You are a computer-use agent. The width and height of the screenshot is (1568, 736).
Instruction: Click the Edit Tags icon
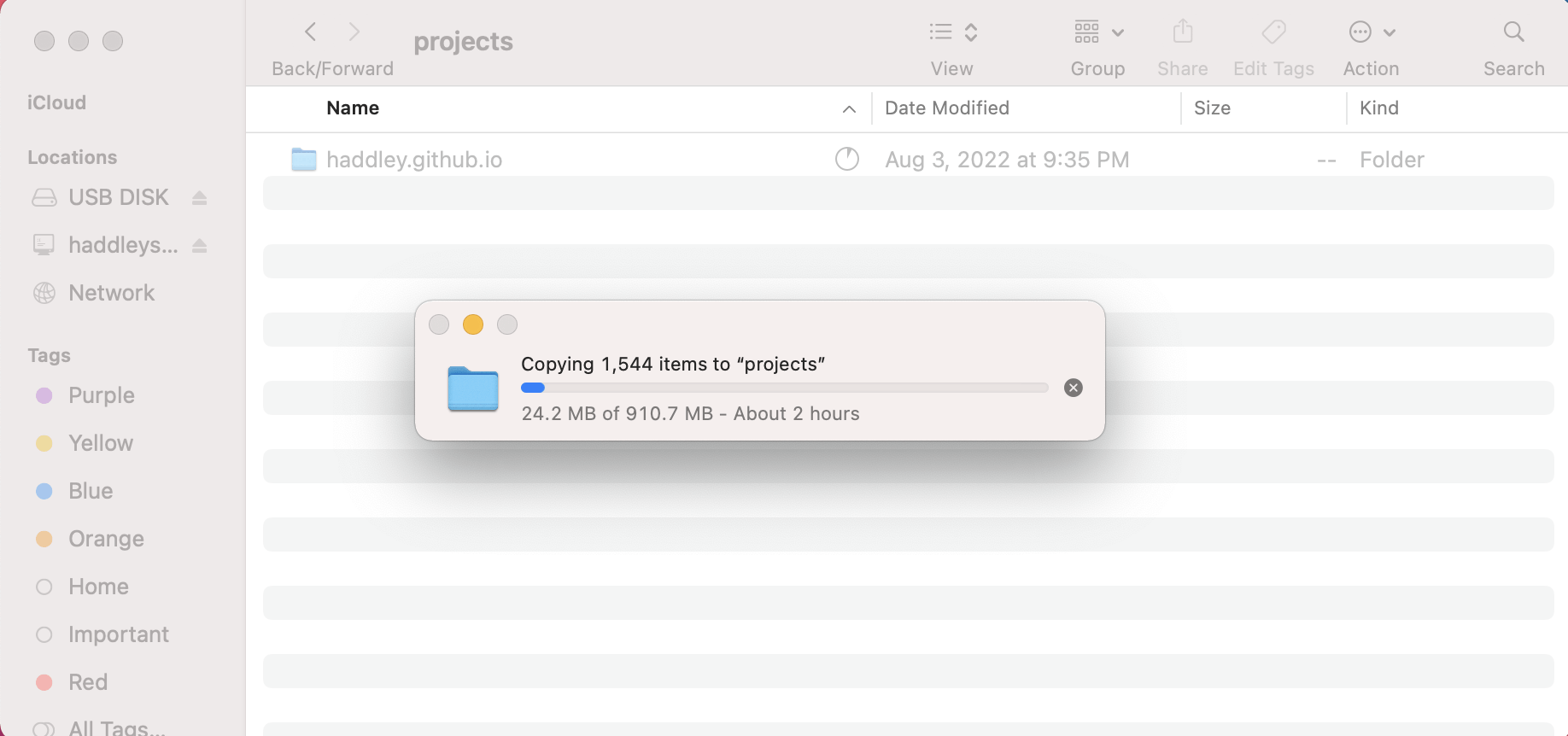pos(1273,32)
